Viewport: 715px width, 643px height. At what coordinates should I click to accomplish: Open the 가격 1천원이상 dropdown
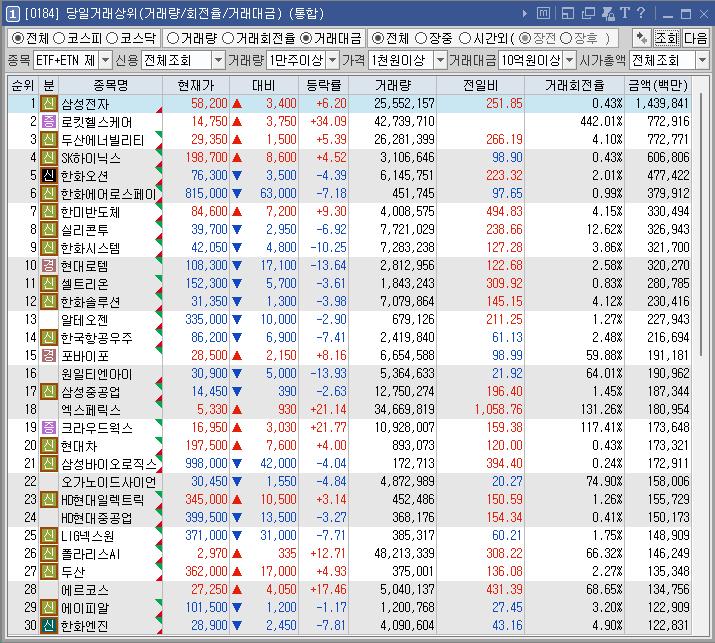click(x=440, y=60)
